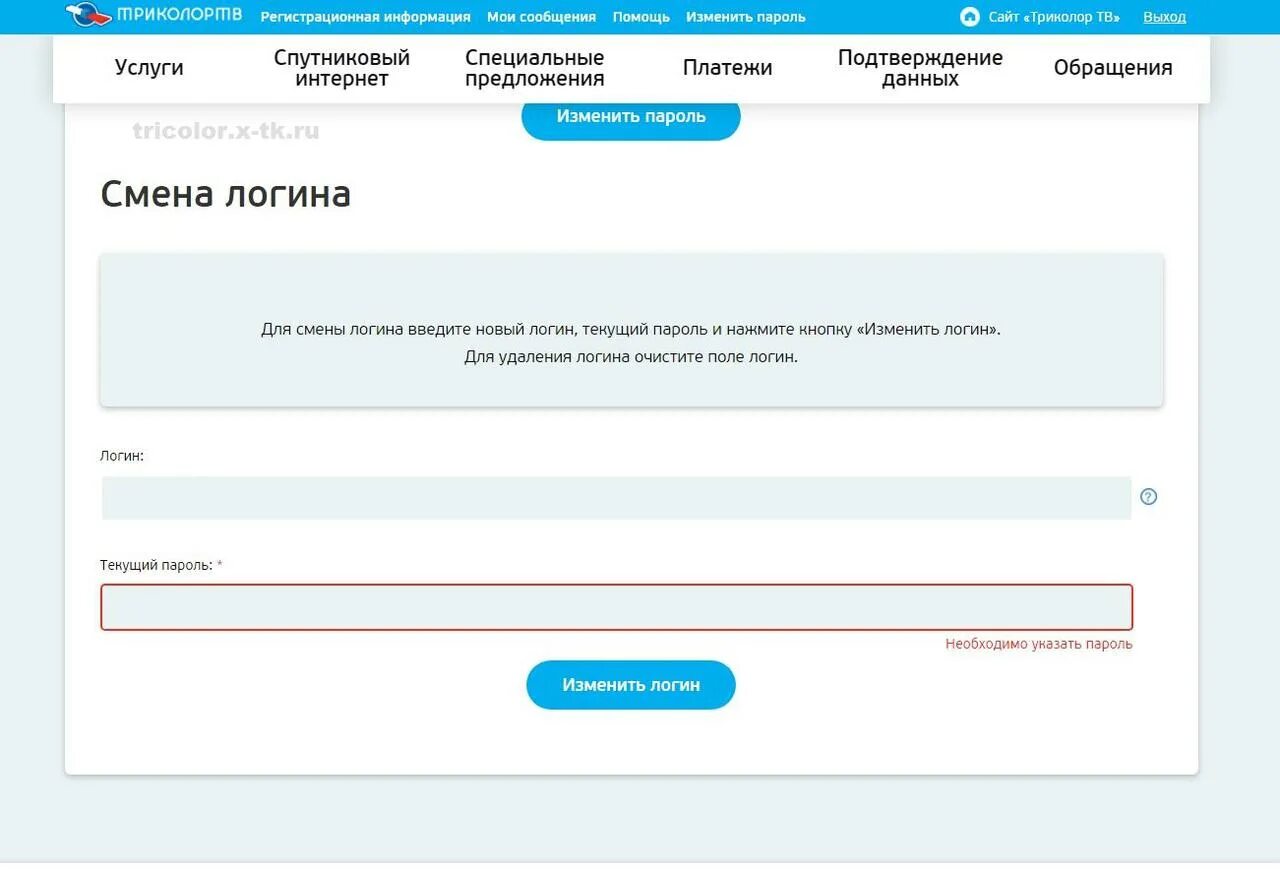Image resolution: width=1280 pixels, height=871 pixels.
Task: Click Изменить пароль link in the top bar
Action: click(745, 17)
